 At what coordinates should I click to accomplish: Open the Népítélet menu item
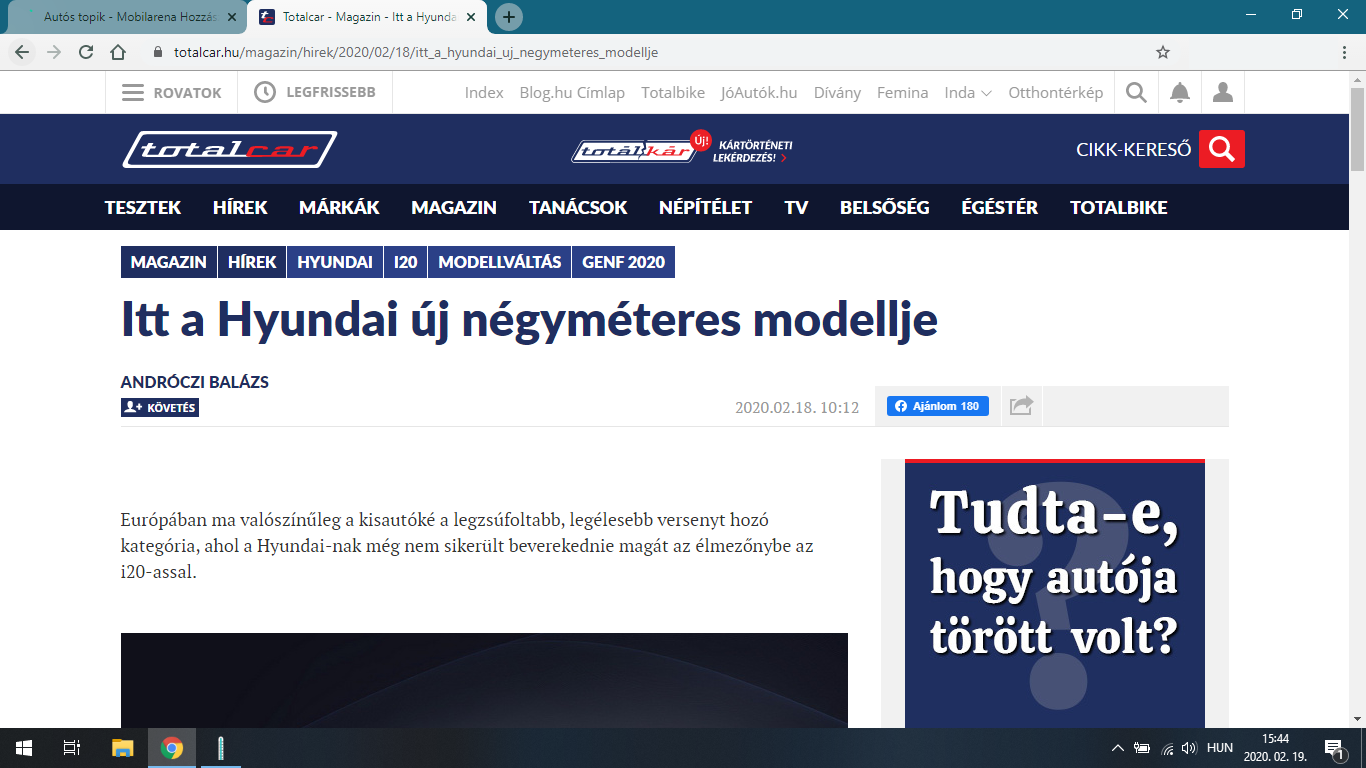(705, 208)
